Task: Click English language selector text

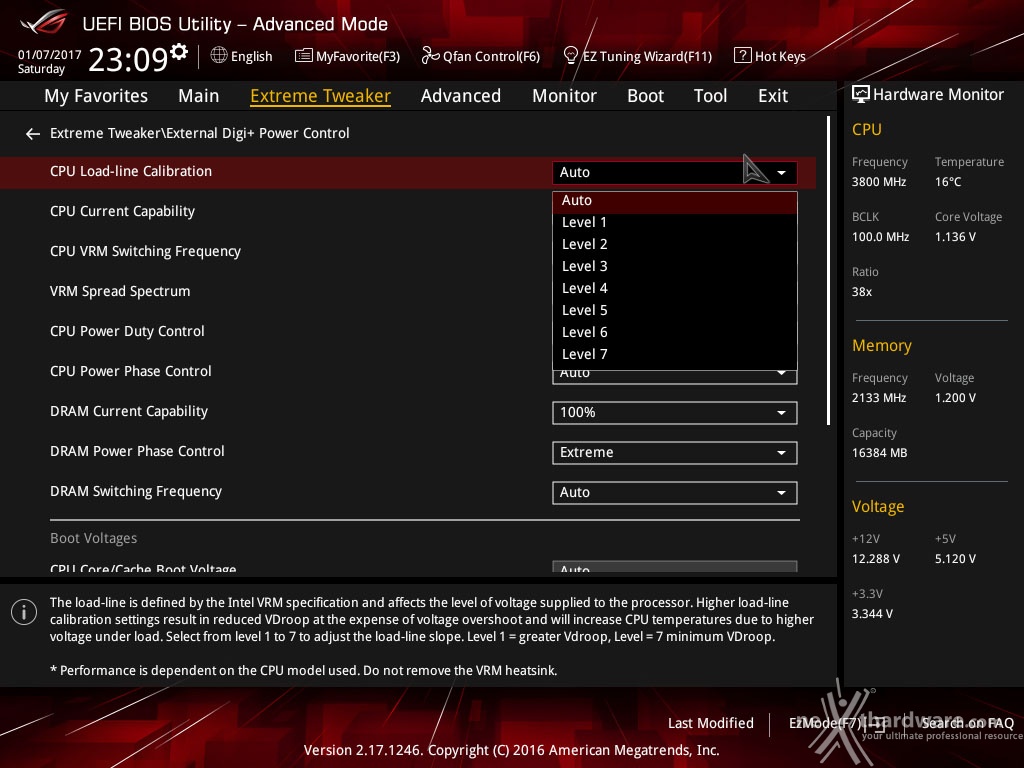Action: click(x=251, y=56)
